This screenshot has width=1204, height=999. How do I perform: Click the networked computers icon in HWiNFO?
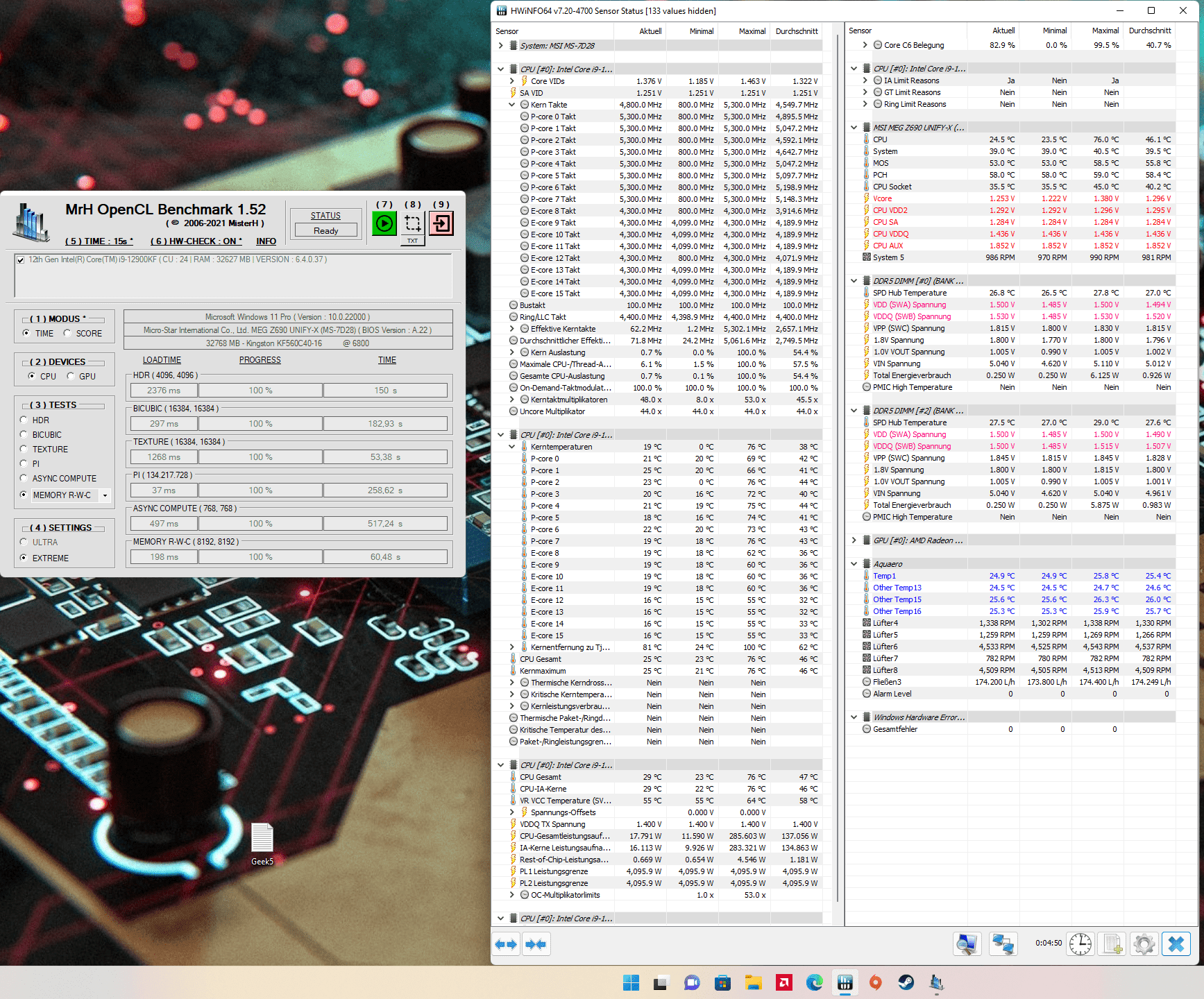(1003, 944)
